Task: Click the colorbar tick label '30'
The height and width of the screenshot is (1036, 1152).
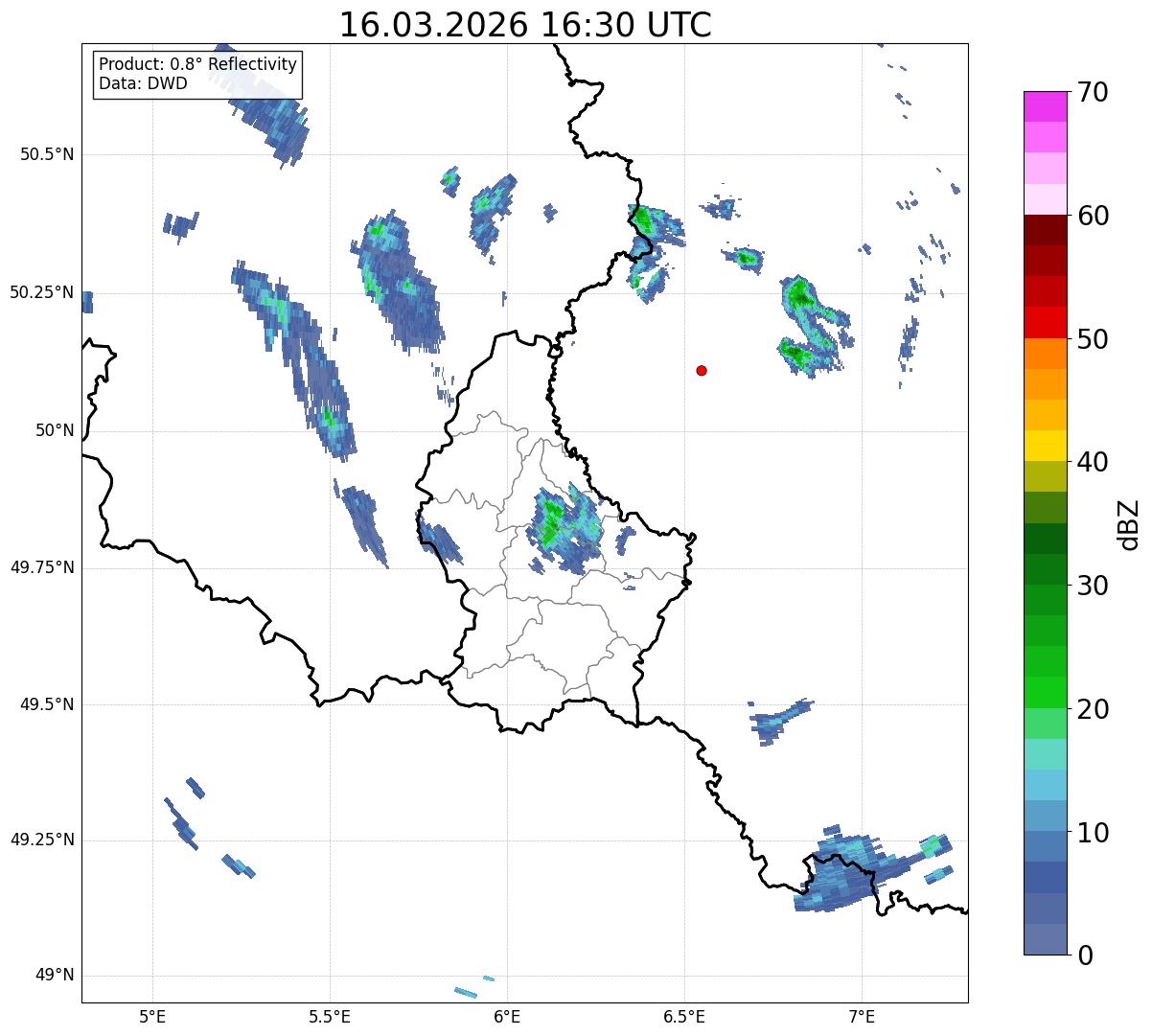Action: (x=1094, y=586)
